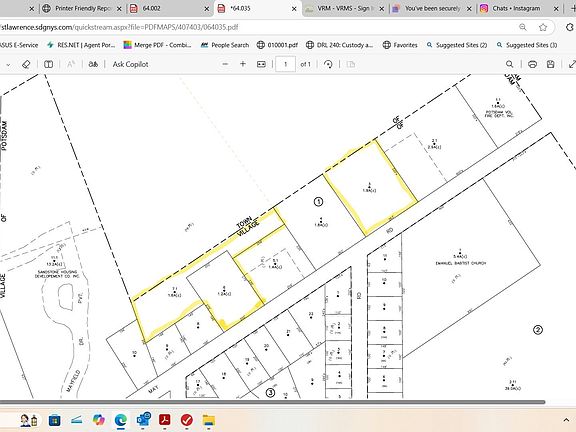The height and width of the screenshot is (432, 576).
Task: Click the address bar URL
Action: 119,27
